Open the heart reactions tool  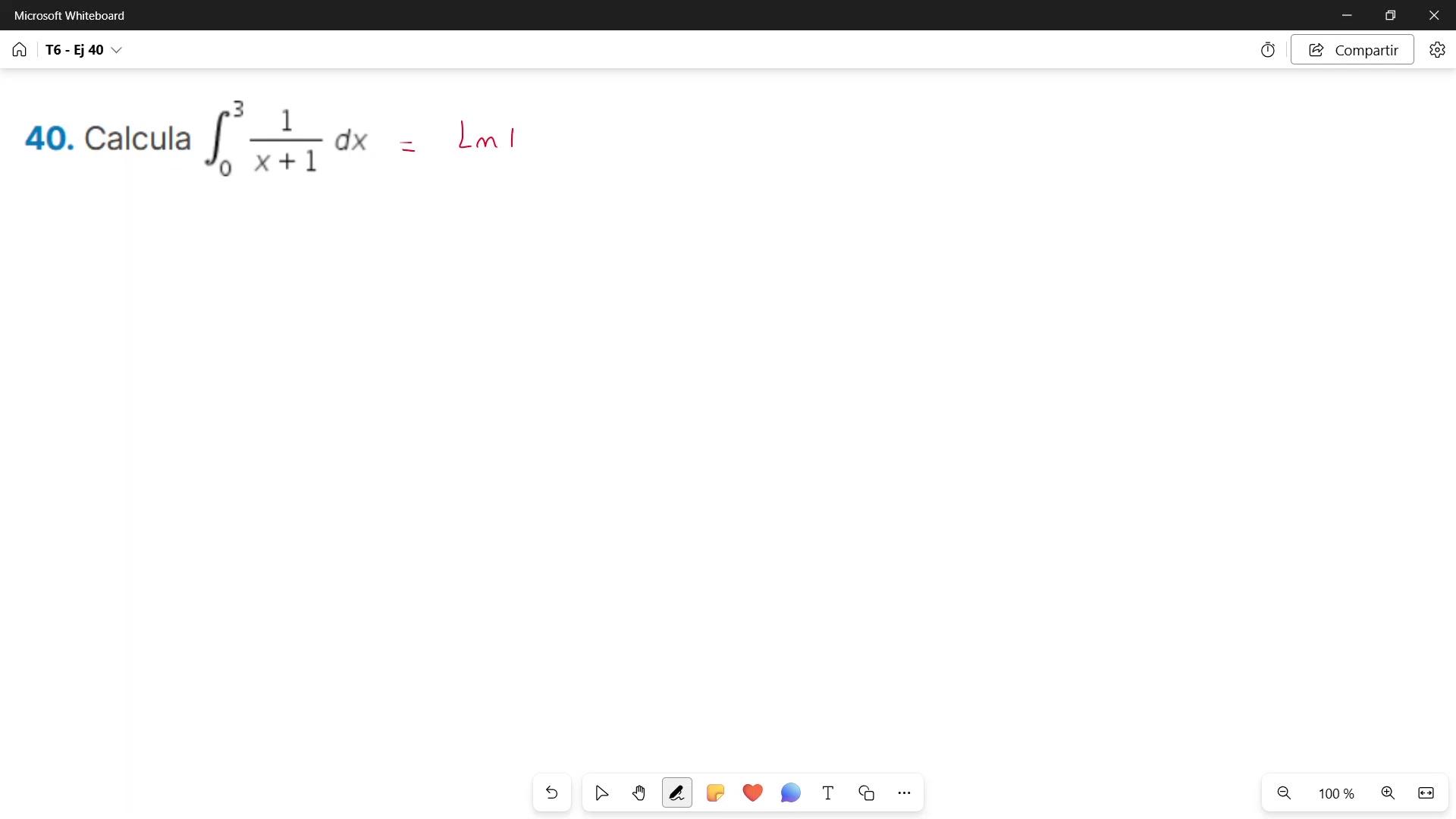[752, 792]
